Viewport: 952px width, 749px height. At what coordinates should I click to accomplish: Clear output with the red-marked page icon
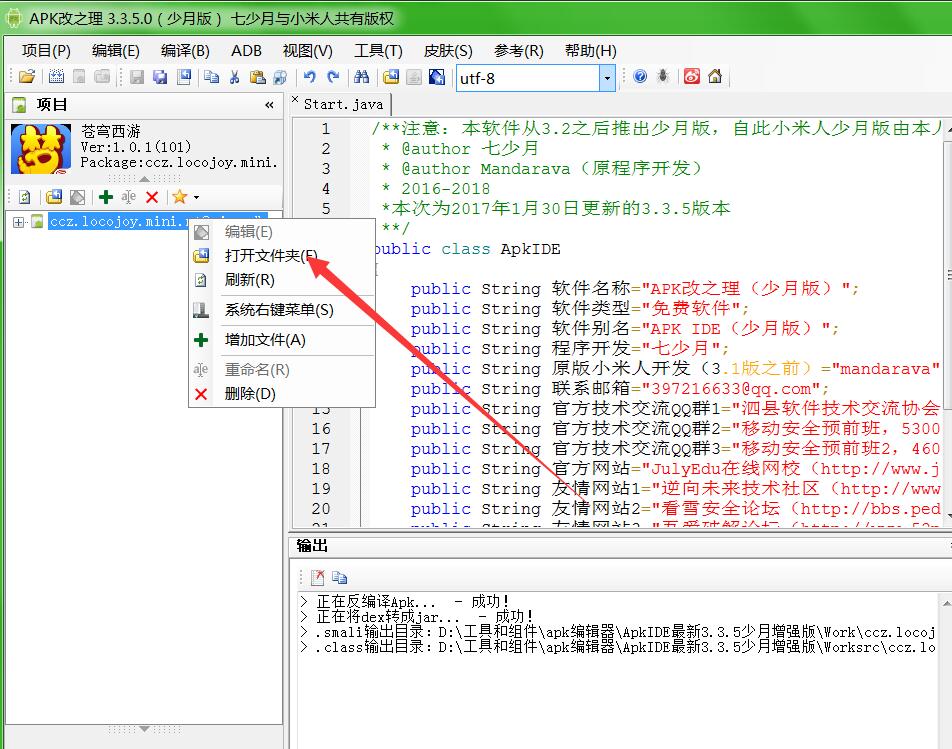click(x=317, y=577)
